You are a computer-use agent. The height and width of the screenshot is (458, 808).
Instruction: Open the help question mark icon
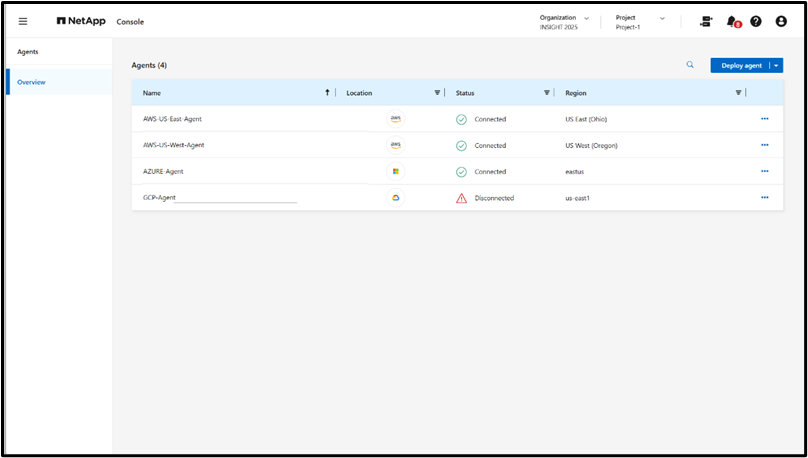(x=756, y=21)
